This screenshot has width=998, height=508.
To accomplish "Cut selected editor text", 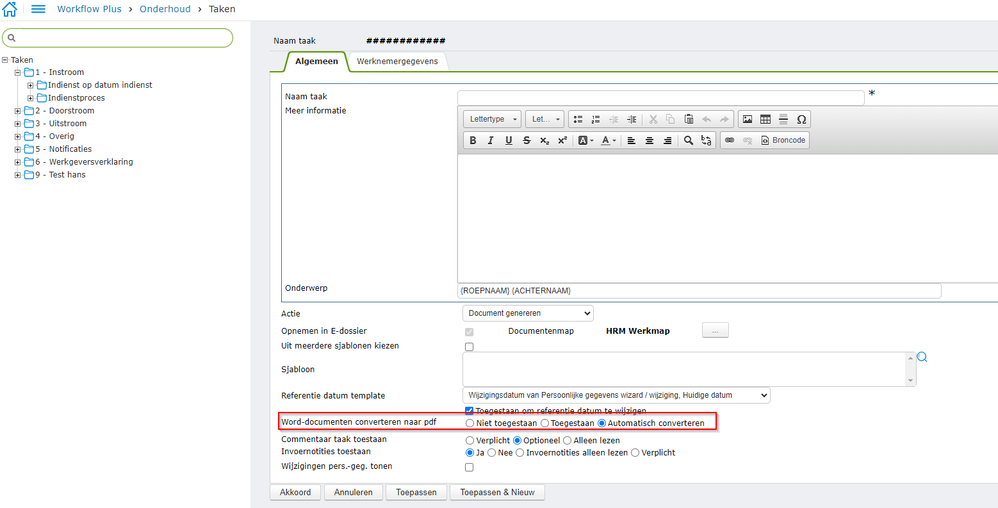I will (x=653, y=119).
